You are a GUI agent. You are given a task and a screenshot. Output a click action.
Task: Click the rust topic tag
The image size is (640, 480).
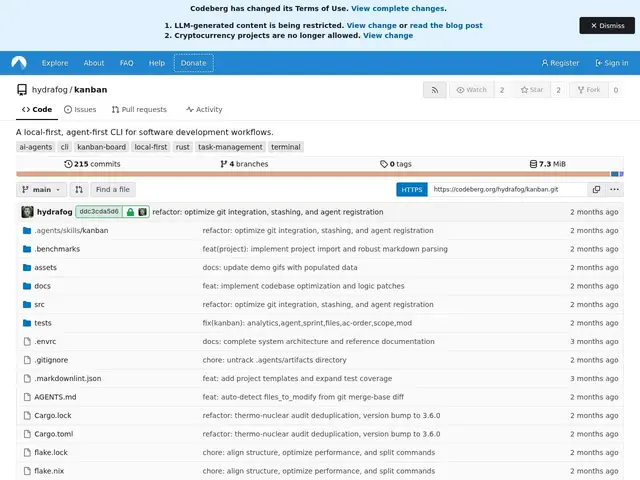(182, 147)
